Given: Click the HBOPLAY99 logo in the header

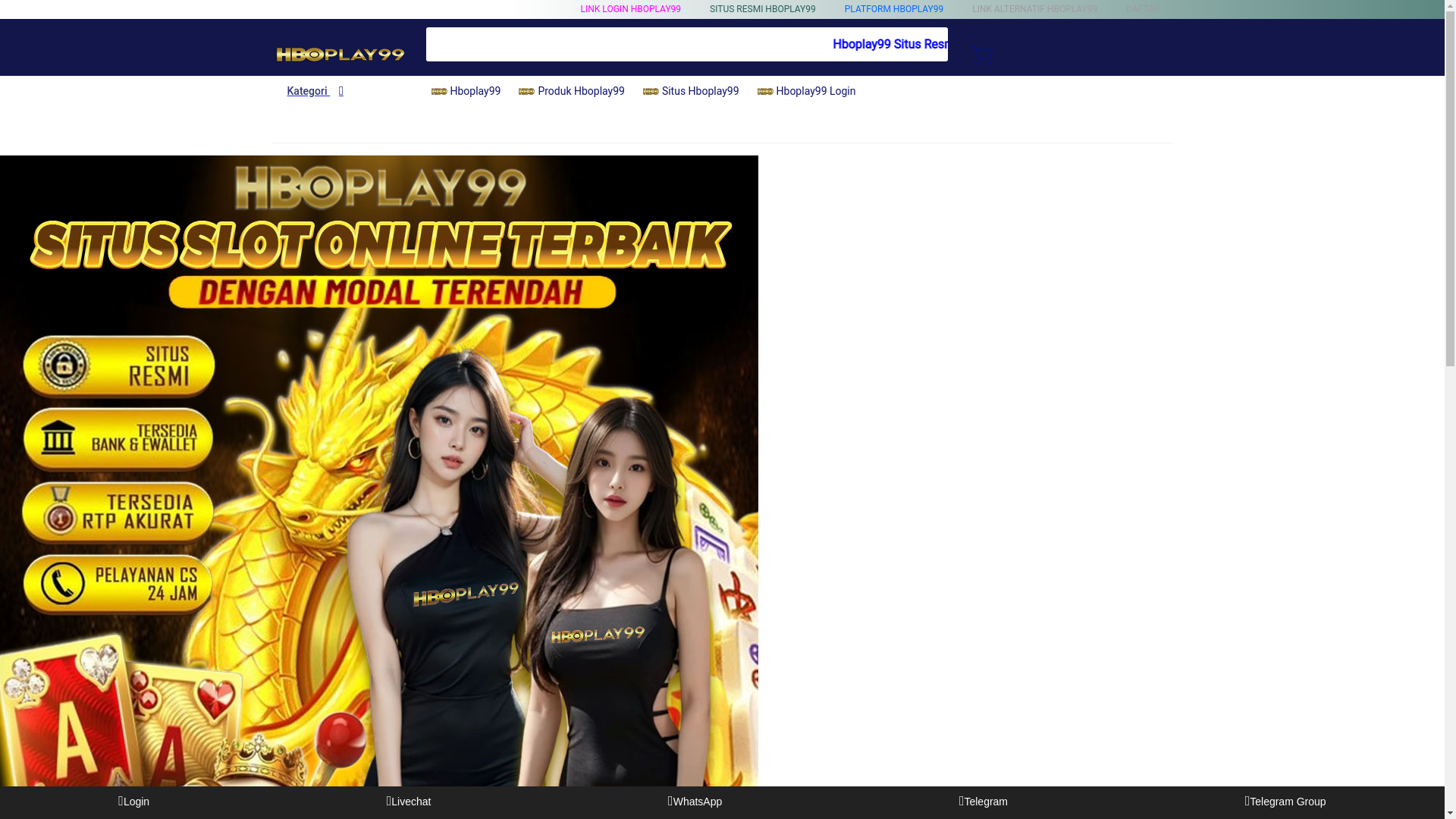Looking at the screenshot, I should point(340,54).
